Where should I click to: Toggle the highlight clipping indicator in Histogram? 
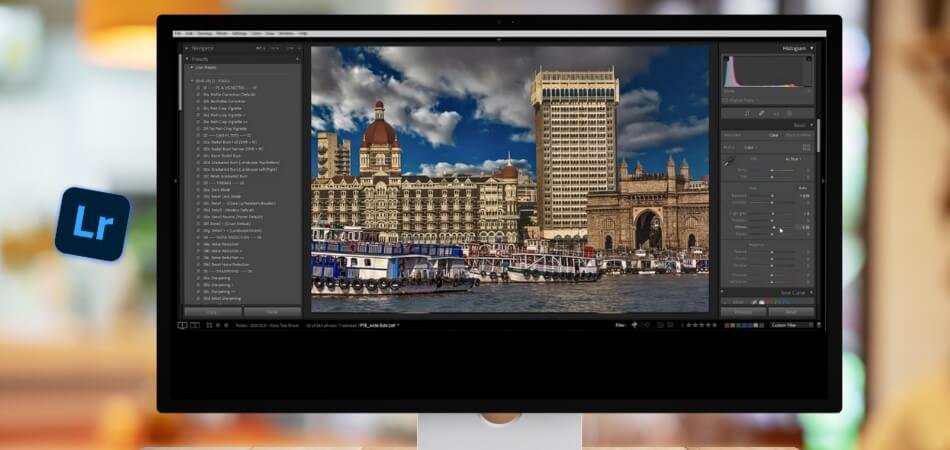tap(809, 58)
